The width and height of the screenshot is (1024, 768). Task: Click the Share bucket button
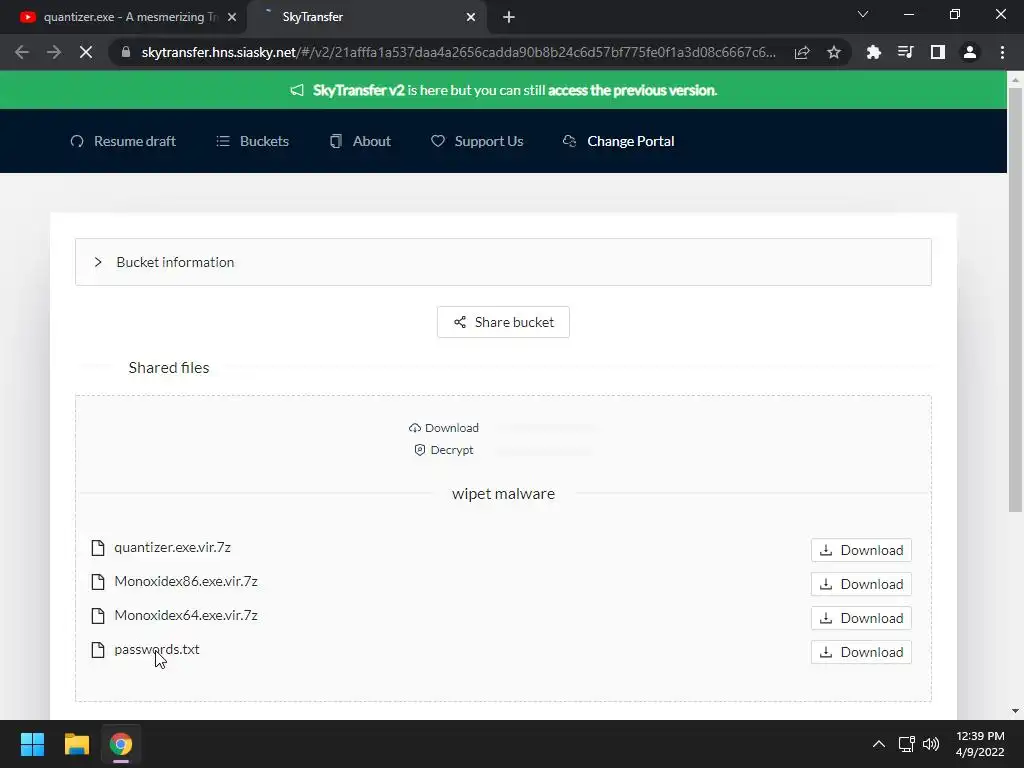click(x=503, y=322)
